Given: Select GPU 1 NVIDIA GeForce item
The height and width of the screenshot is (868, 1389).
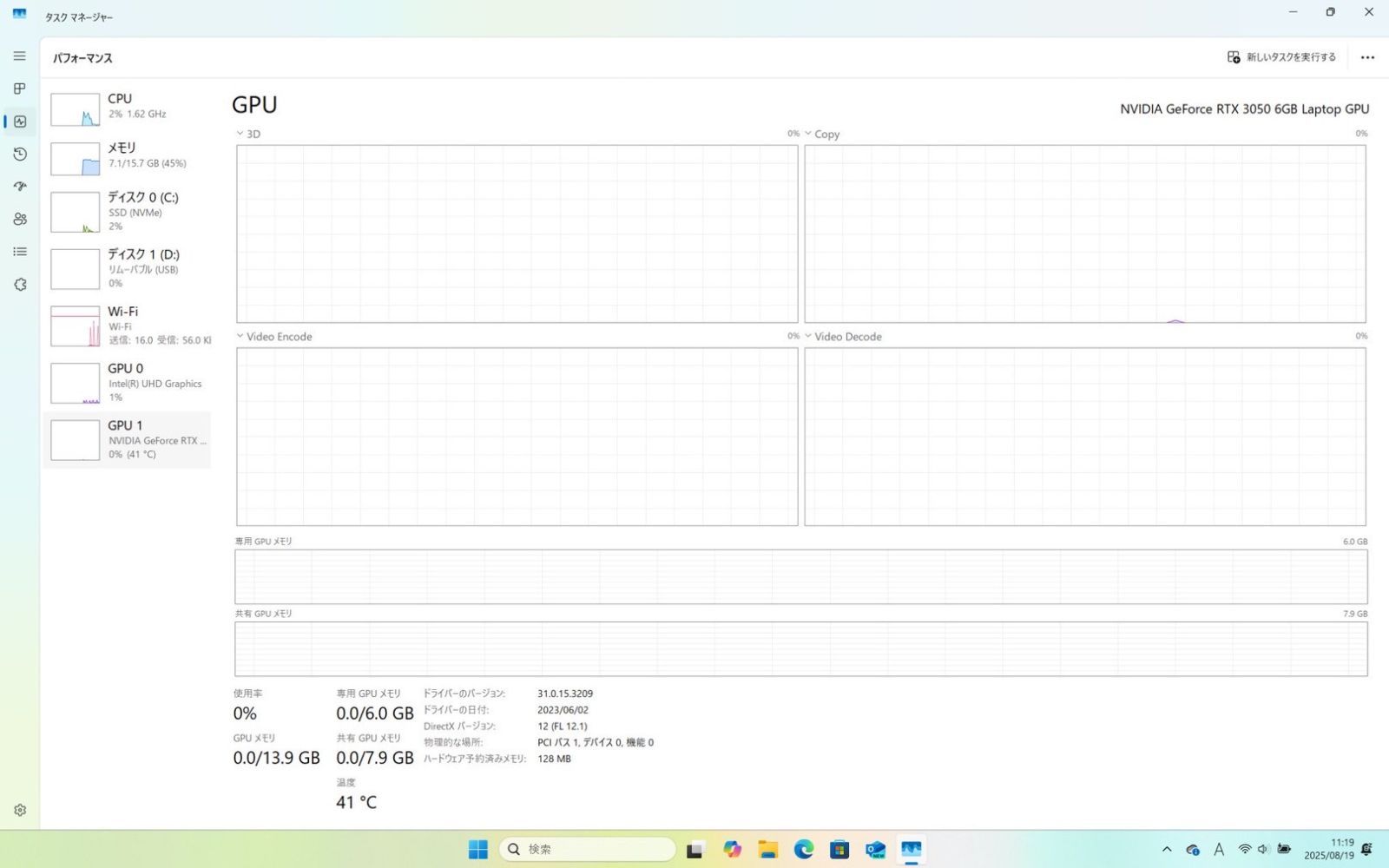Looking at the screenshot, I should [x=128, y=440].
